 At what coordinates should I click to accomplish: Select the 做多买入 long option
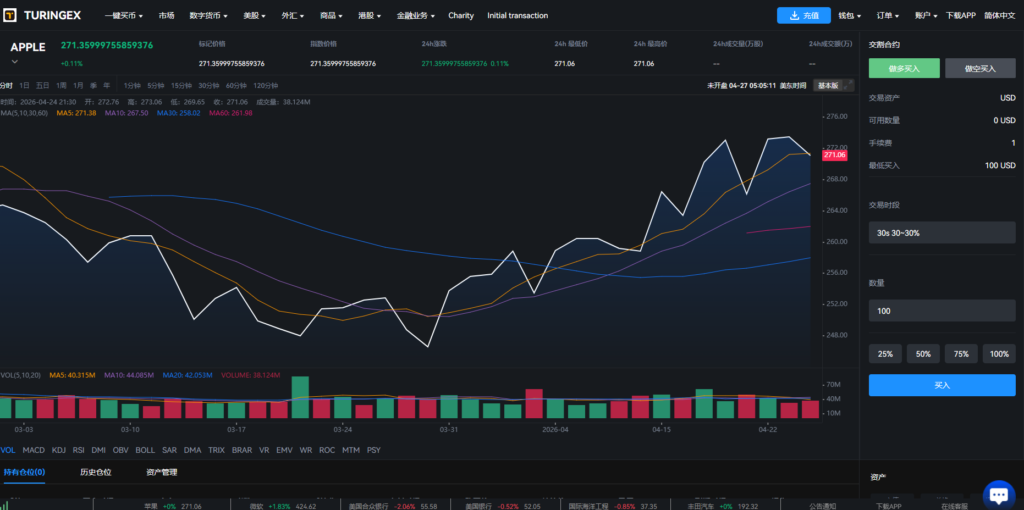(903, 68)
